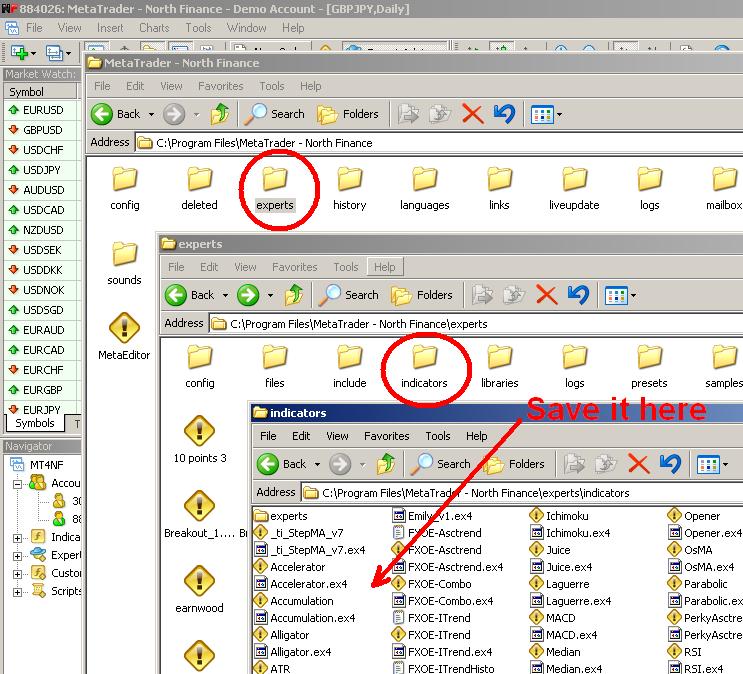Click Delete red X in experts window
Image resolution: width=743 pixels, height=674 pixels.
pyautogui.click(x=546, y=295)
